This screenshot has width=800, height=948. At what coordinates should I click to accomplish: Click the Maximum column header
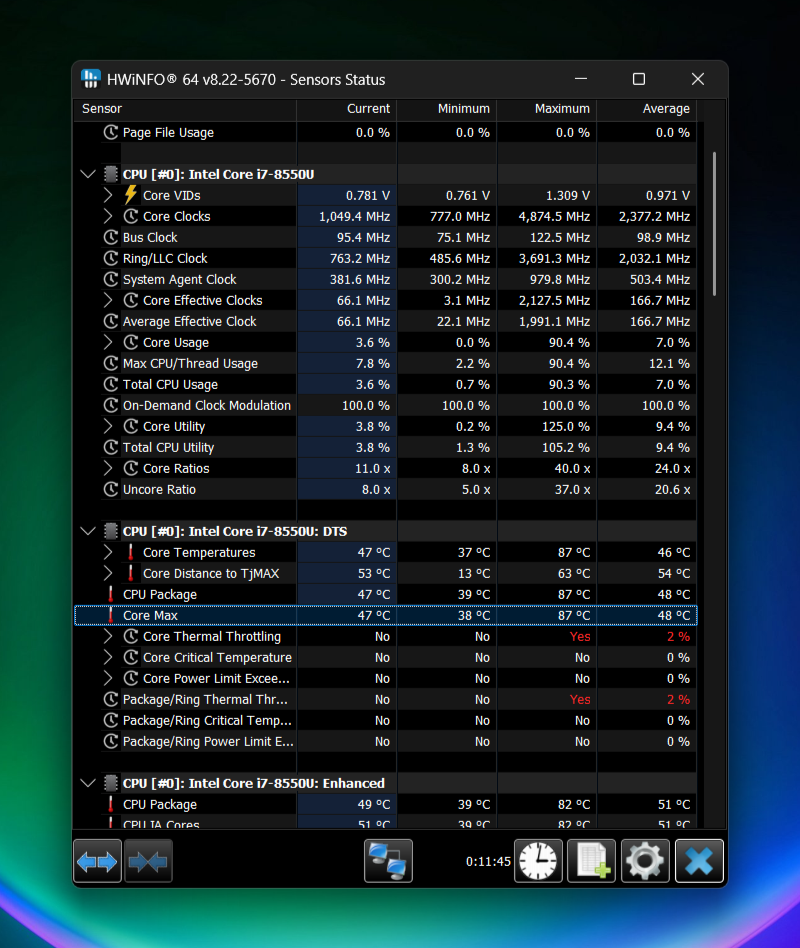[x=547, y=108]
